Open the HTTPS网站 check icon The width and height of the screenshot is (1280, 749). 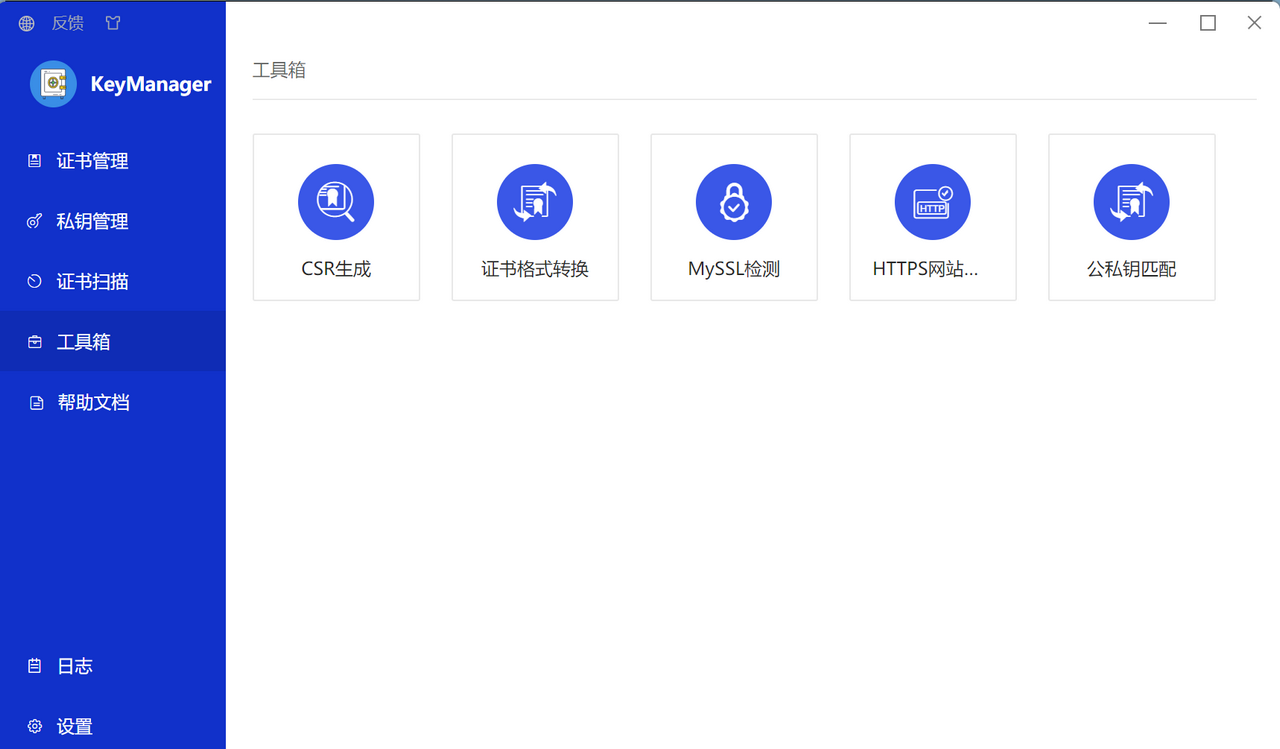click(932, 202)
